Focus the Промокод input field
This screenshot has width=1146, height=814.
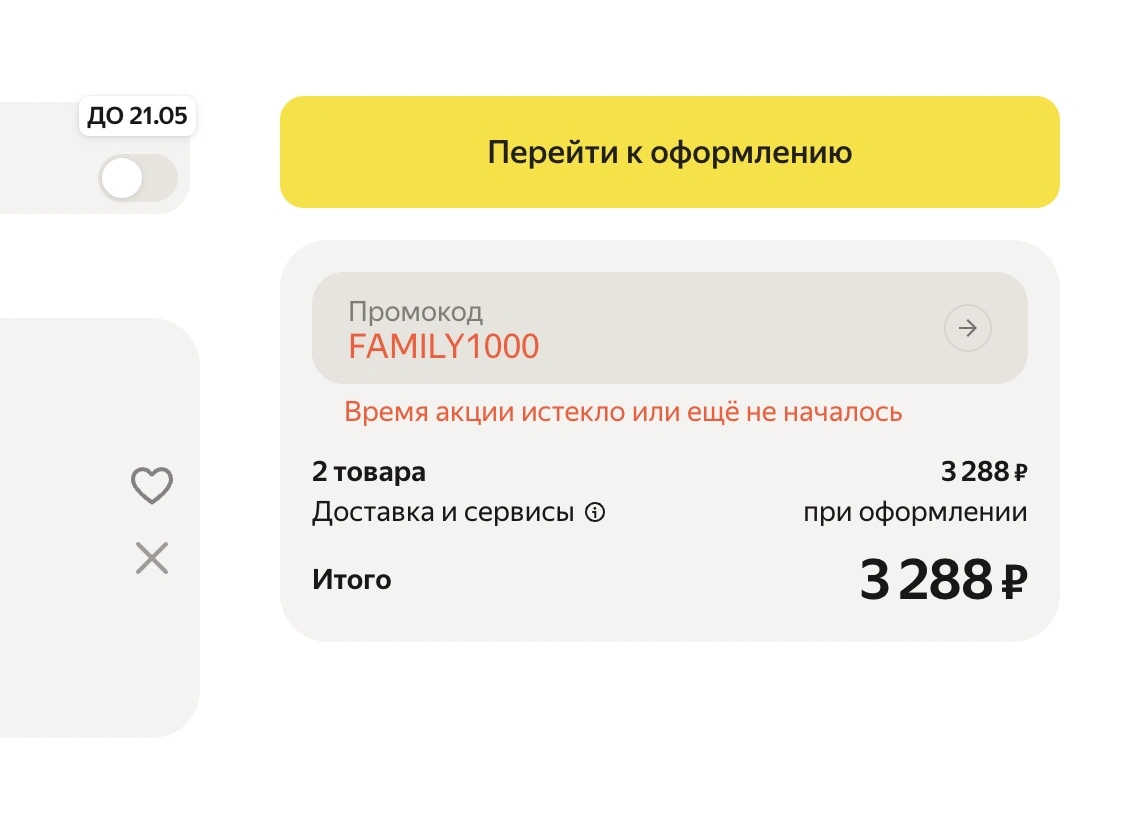point(669,328)
